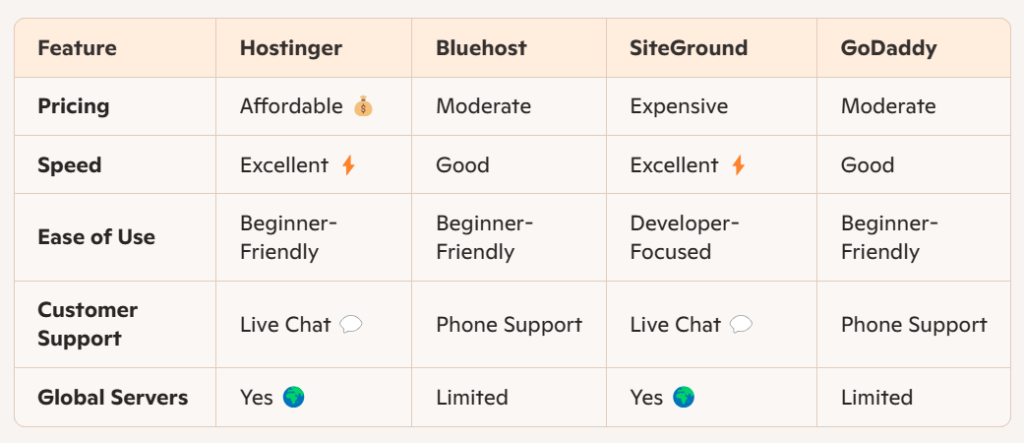Click Bluehost's Limited global servers cell
1024x443 pixels.
tap(472, 397)
